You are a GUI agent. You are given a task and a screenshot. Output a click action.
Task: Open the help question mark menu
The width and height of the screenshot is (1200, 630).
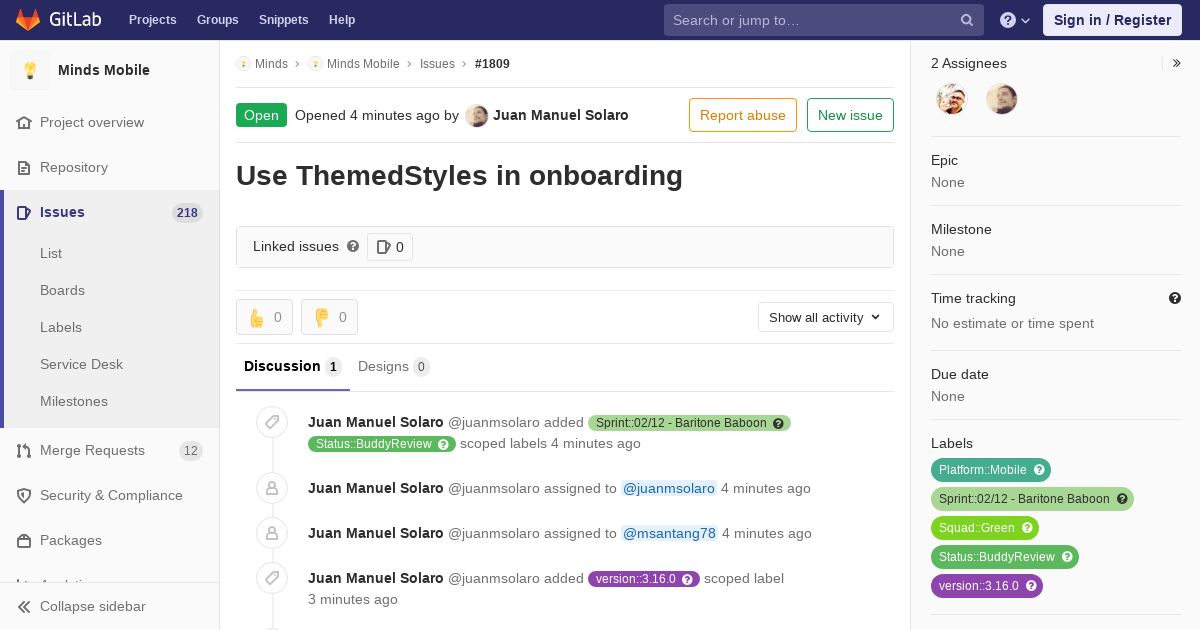point(1015,20)
